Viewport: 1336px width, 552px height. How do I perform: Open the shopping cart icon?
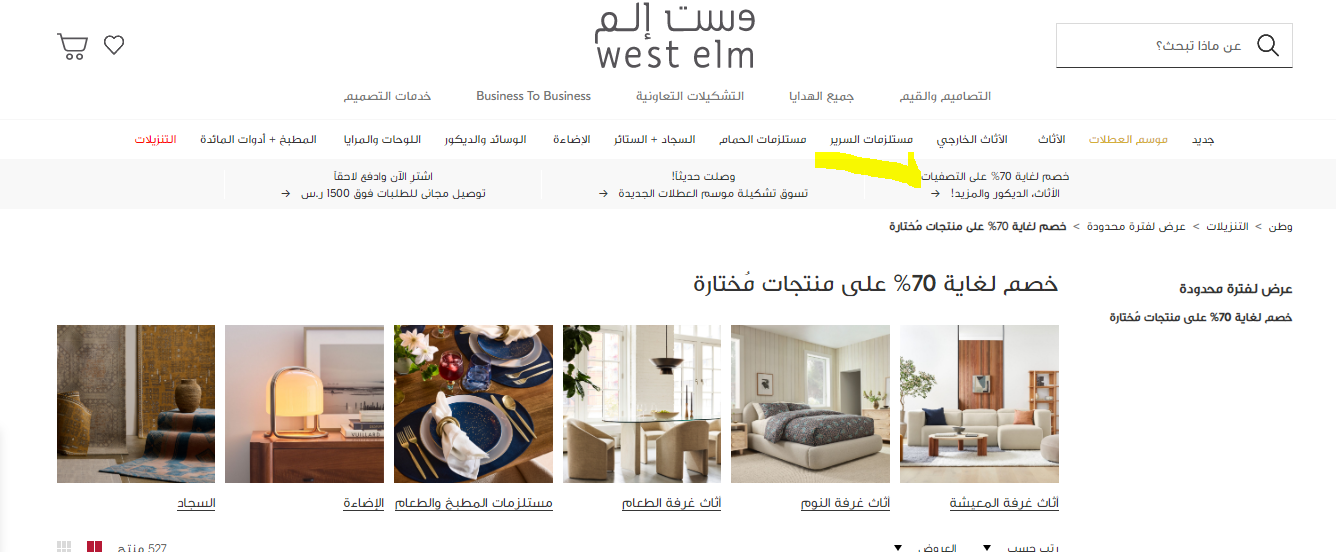click(72, 46)
